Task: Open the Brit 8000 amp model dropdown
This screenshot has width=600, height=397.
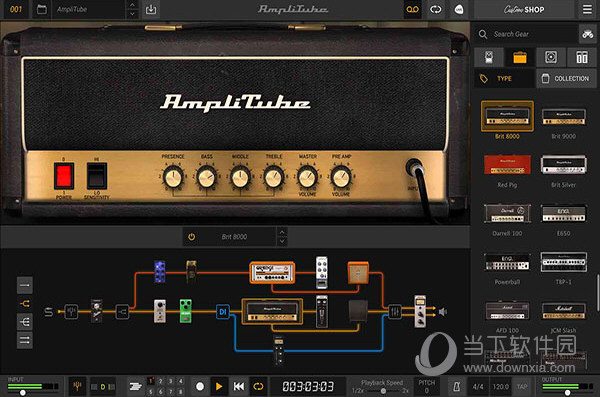Action: pos(234,237)
